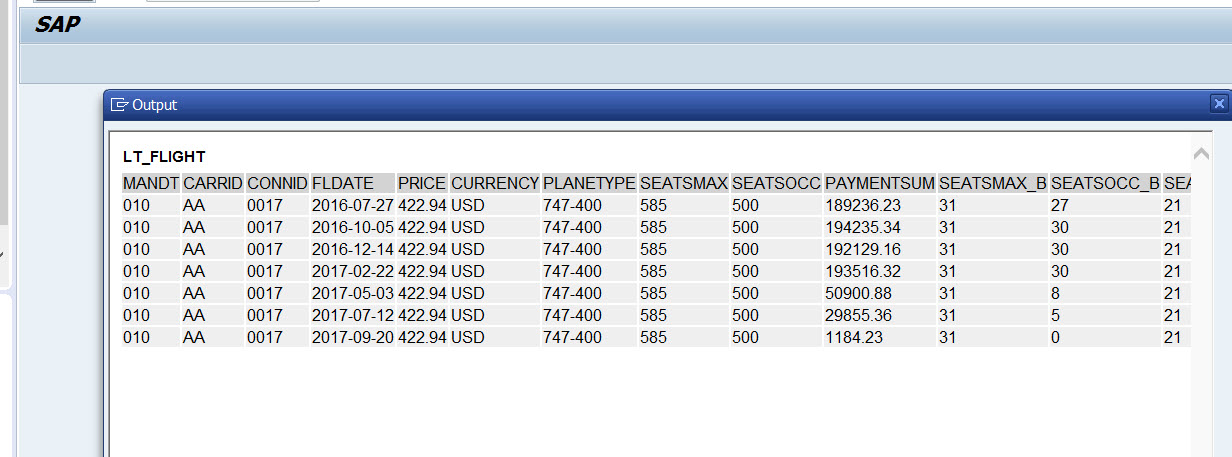
Task: Click the FLDATE column header
Action: pyautogui.click(x=342, y=183)
